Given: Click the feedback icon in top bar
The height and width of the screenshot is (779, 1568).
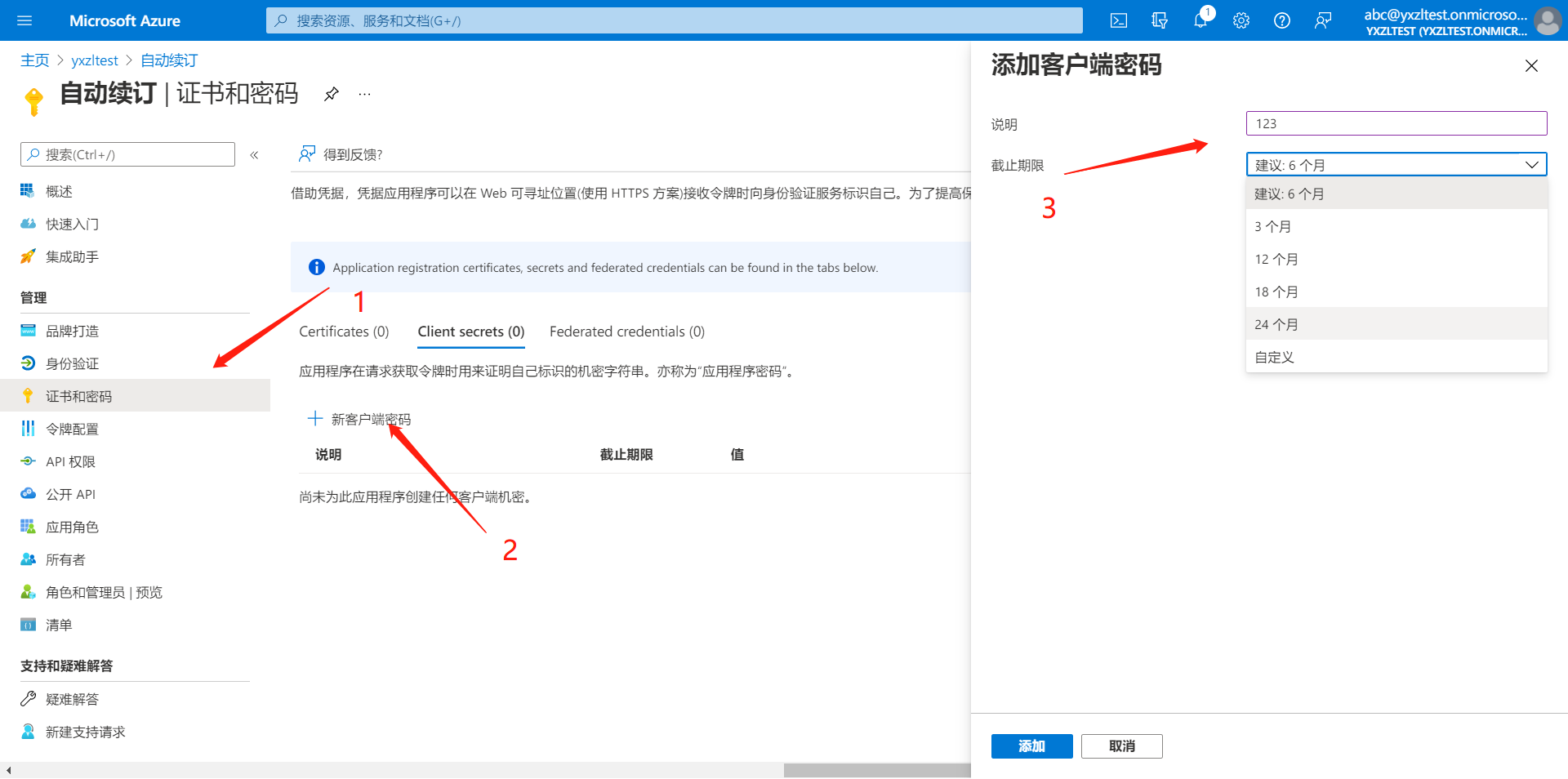Looking at the screenshot, I should (1323, 20).
